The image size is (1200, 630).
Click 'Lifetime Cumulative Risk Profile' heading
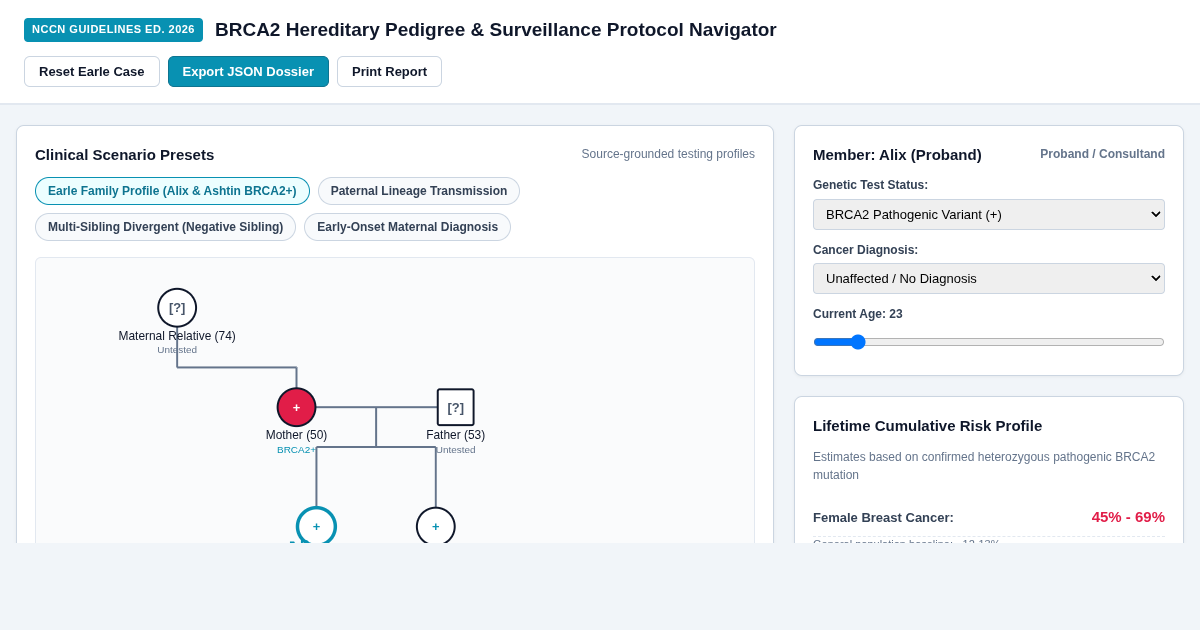(927, 425)
